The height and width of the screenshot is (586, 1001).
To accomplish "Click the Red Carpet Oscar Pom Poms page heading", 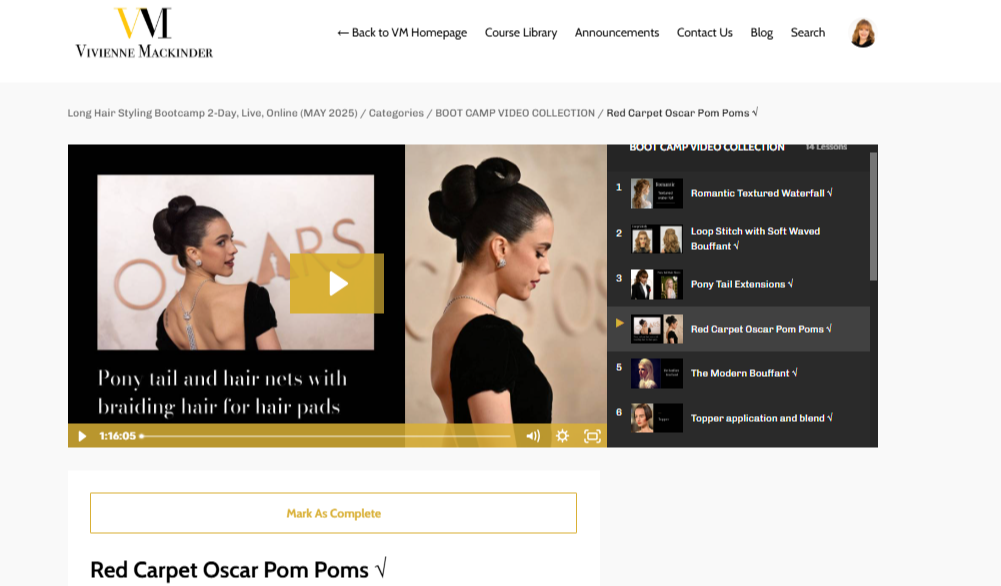I will click(x=238, y=569).
